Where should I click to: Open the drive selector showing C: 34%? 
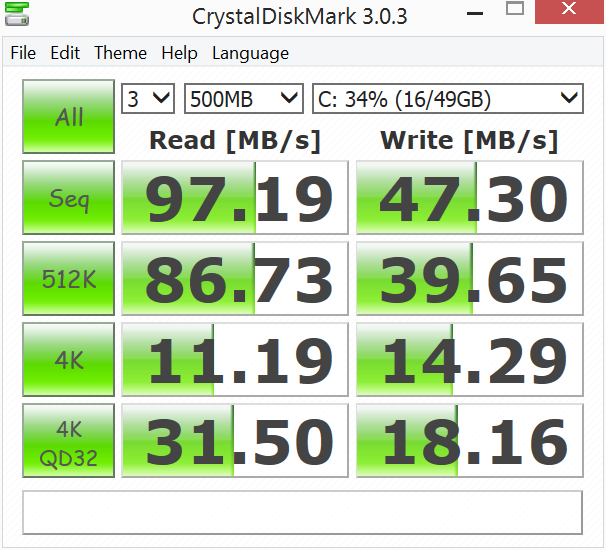pos(448,99)
